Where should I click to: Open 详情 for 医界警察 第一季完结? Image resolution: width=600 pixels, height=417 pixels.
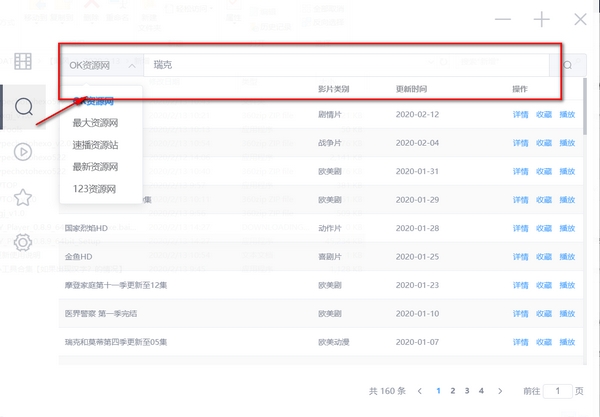520,314
